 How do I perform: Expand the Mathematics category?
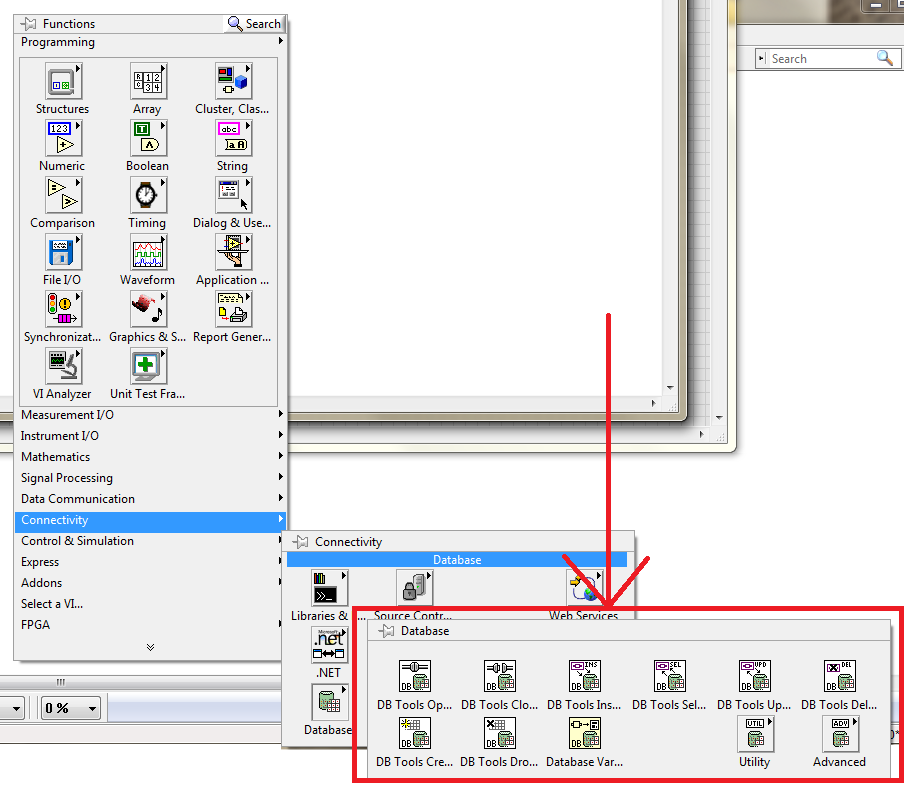[150, 457]
